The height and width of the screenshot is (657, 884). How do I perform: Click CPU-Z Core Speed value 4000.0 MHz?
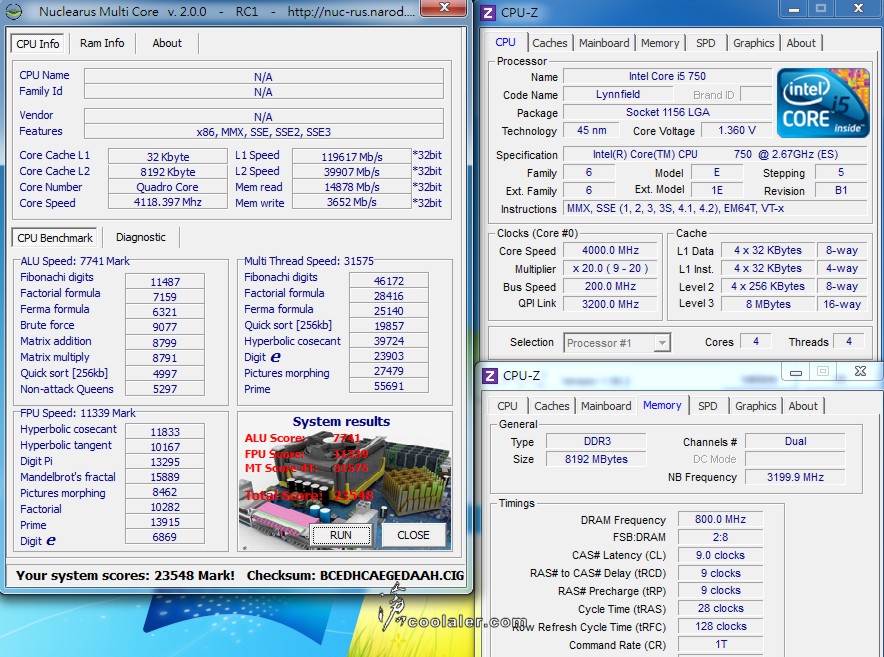[610, 250]
